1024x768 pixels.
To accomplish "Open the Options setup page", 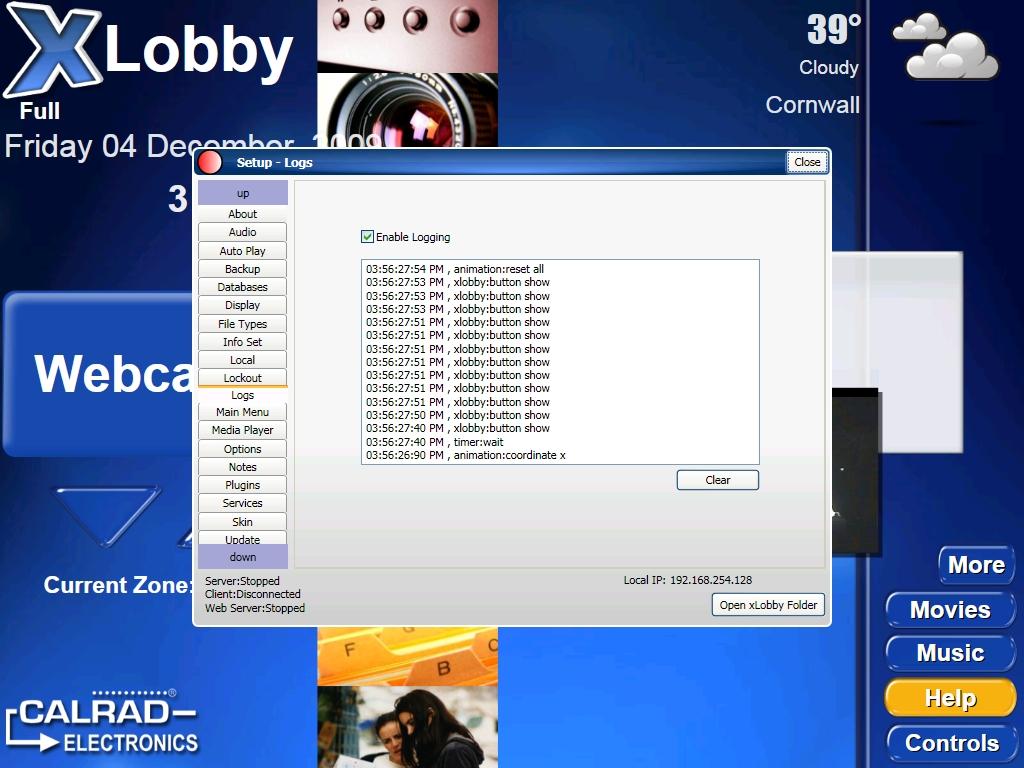I will click(x=242, y=449).
